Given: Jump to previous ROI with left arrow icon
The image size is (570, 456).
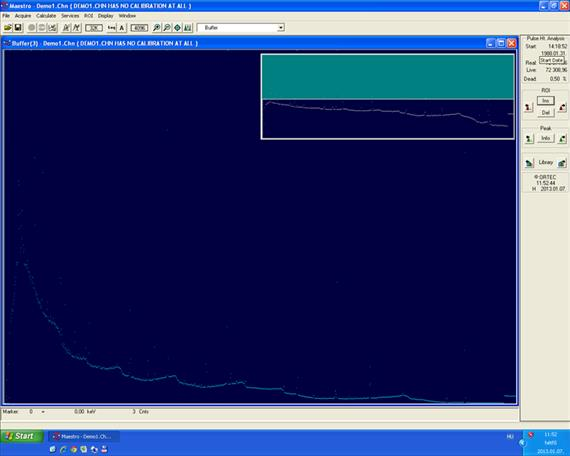Looking at the screenshot, I should click(529, 107).
